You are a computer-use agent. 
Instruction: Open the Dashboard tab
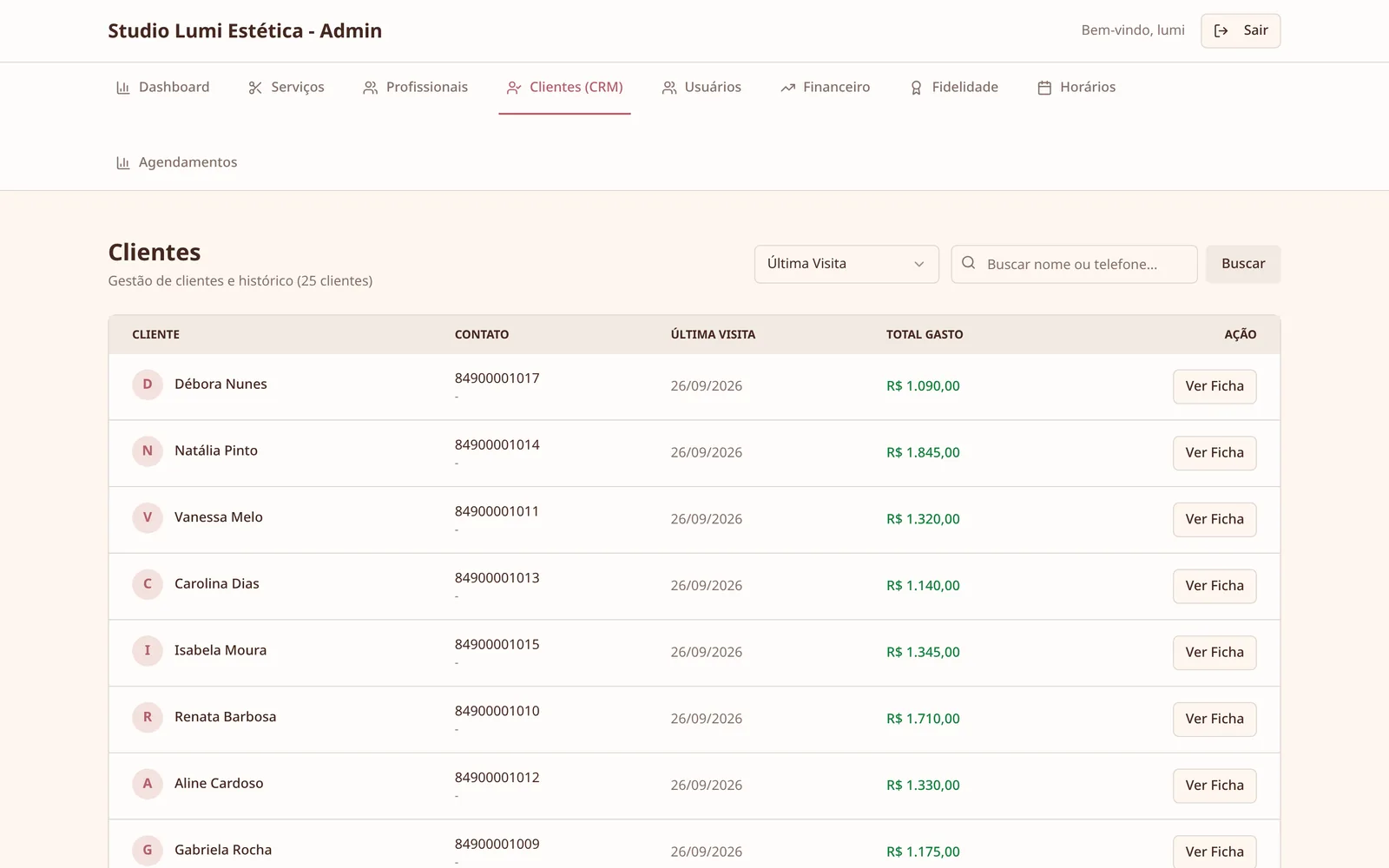click(x=163, y=88)
